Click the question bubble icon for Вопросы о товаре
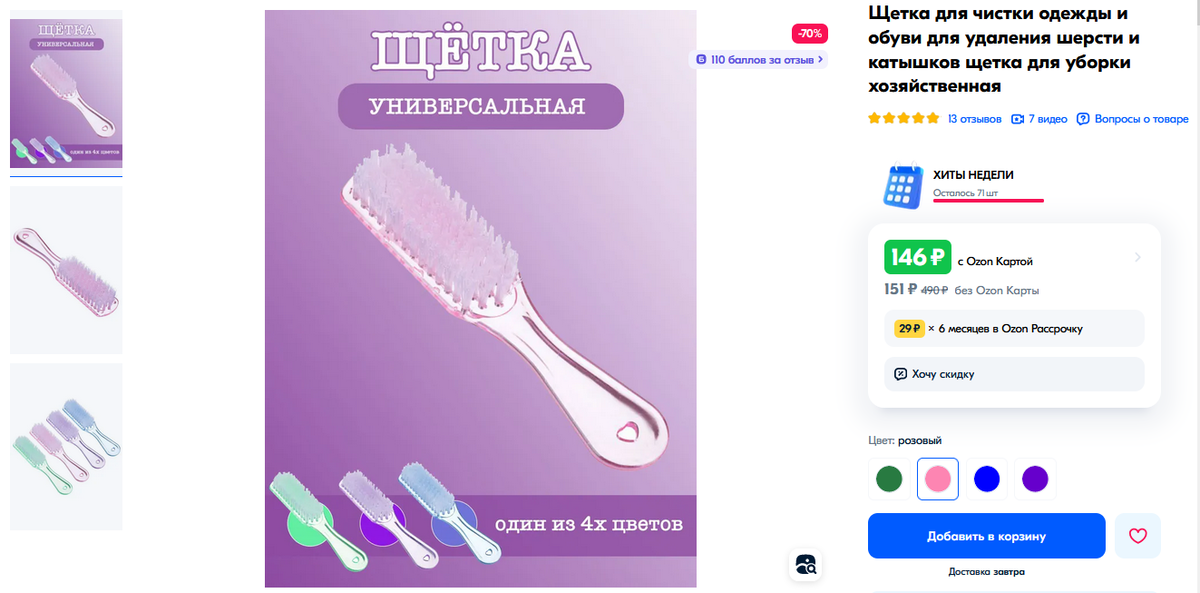1200x593 pixels. (1083, 119)
